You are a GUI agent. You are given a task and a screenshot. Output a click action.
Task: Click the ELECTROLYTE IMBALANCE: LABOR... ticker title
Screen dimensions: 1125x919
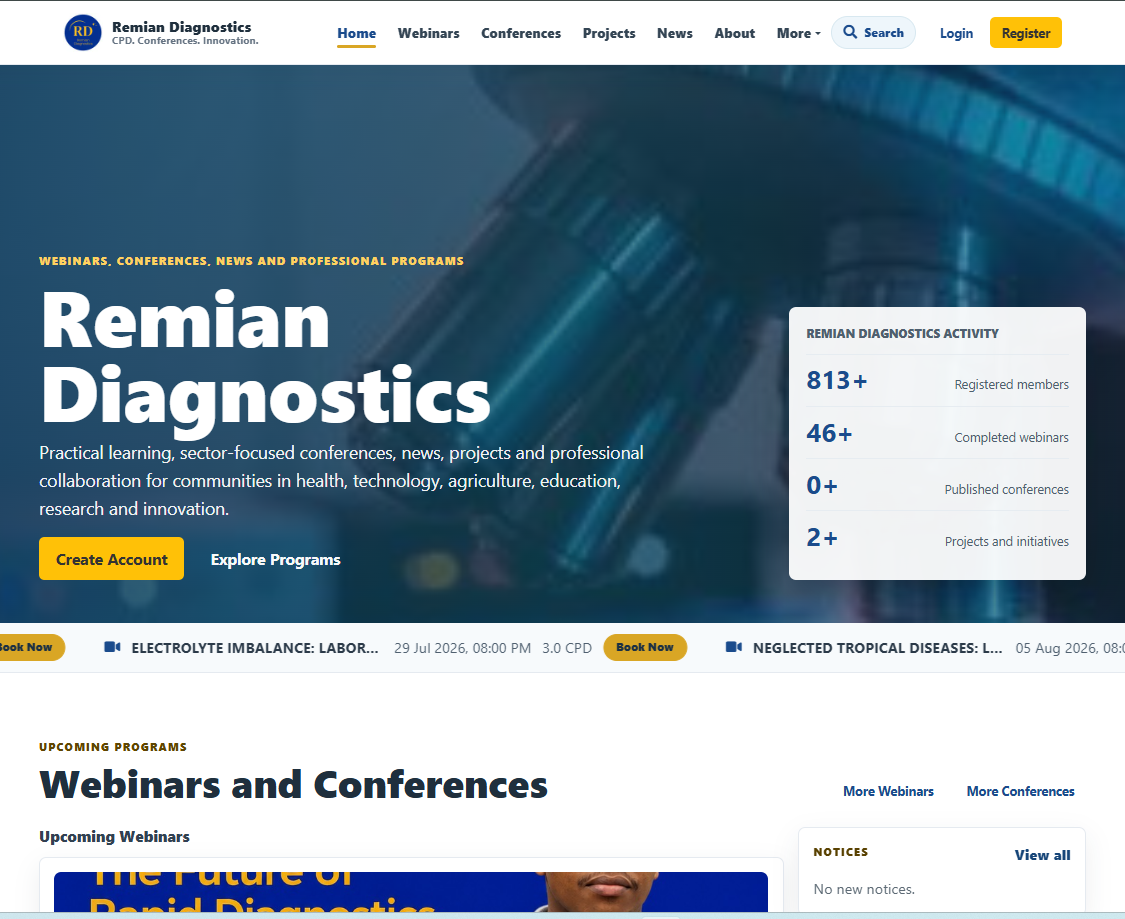[255, 648]
